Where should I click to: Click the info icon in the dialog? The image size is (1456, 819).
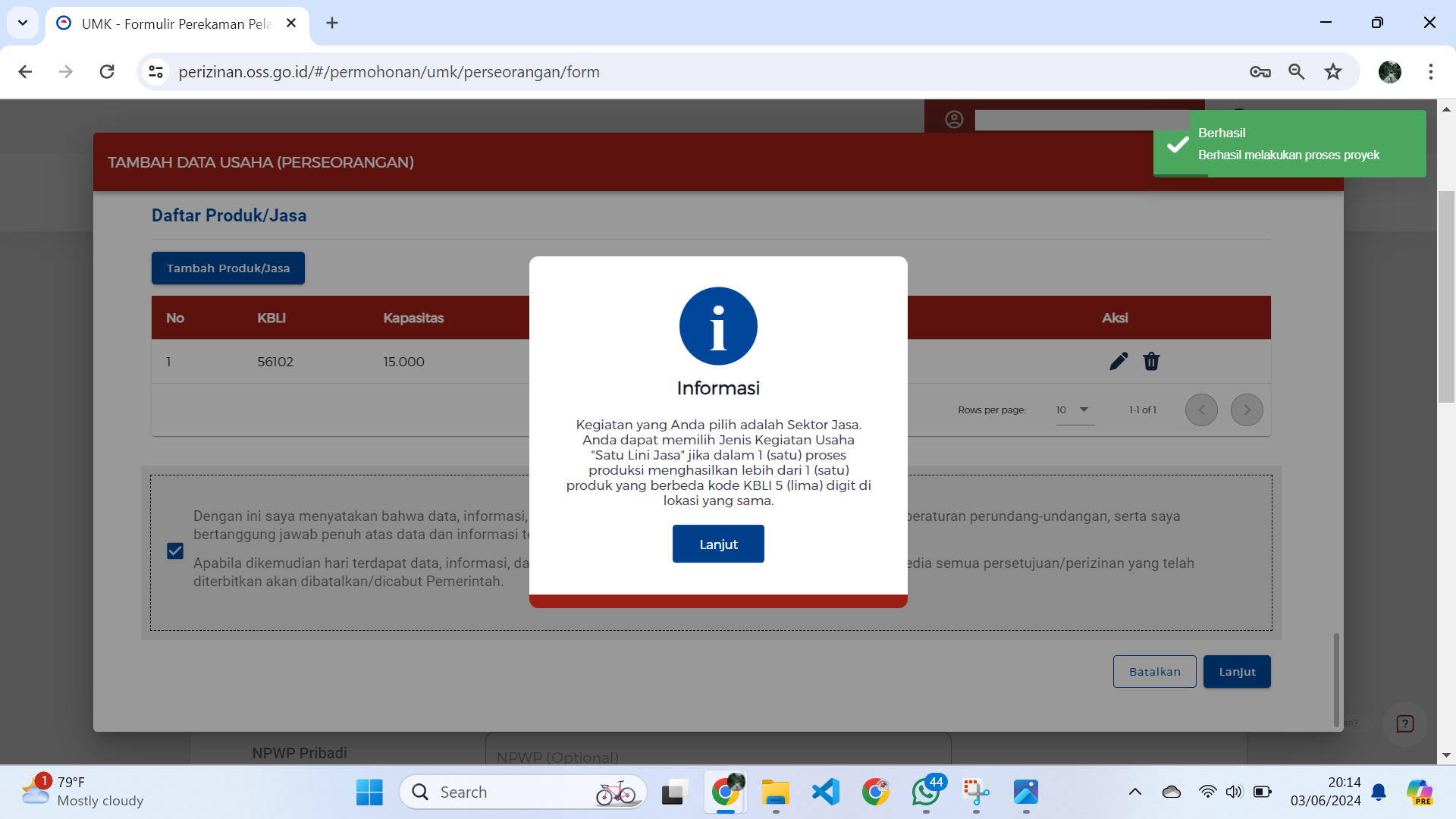[x=718, y=326]
